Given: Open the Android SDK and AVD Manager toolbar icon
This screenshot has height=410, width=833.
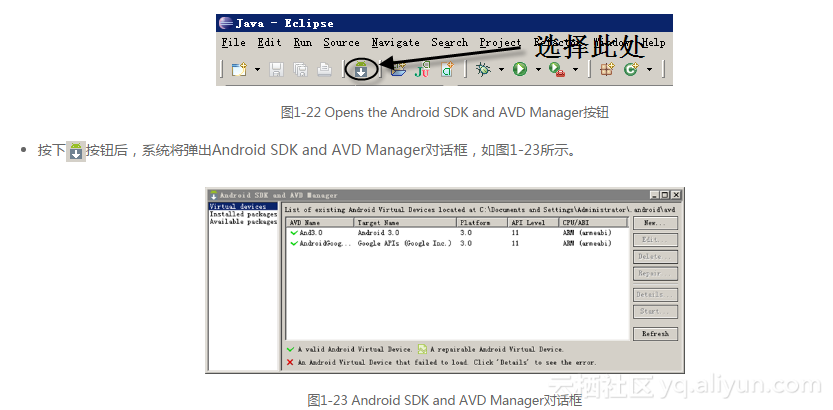Looking at the screenshot, I should [x=361, y=70].
